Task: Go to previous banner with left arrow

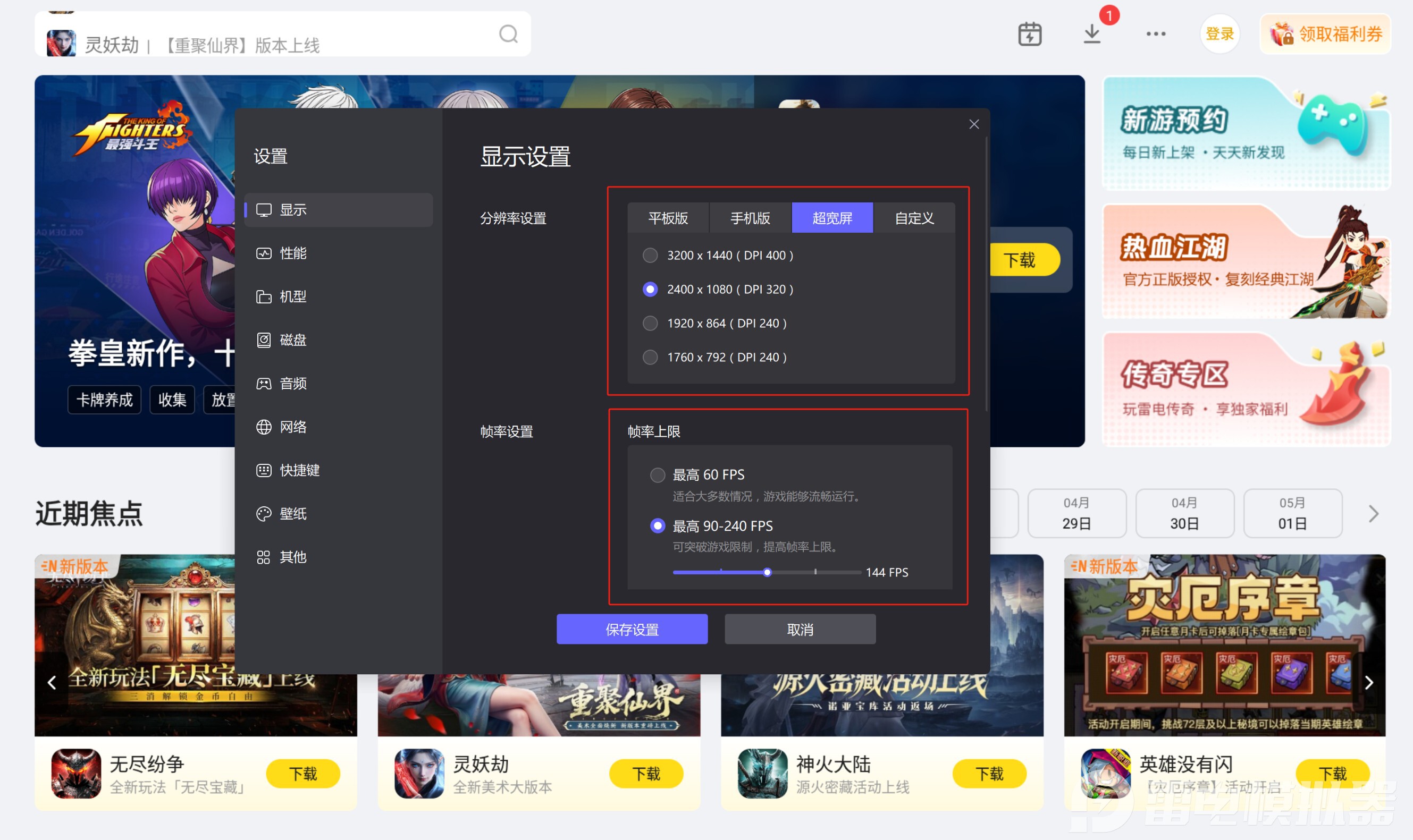Action: (x=52, y=683)
